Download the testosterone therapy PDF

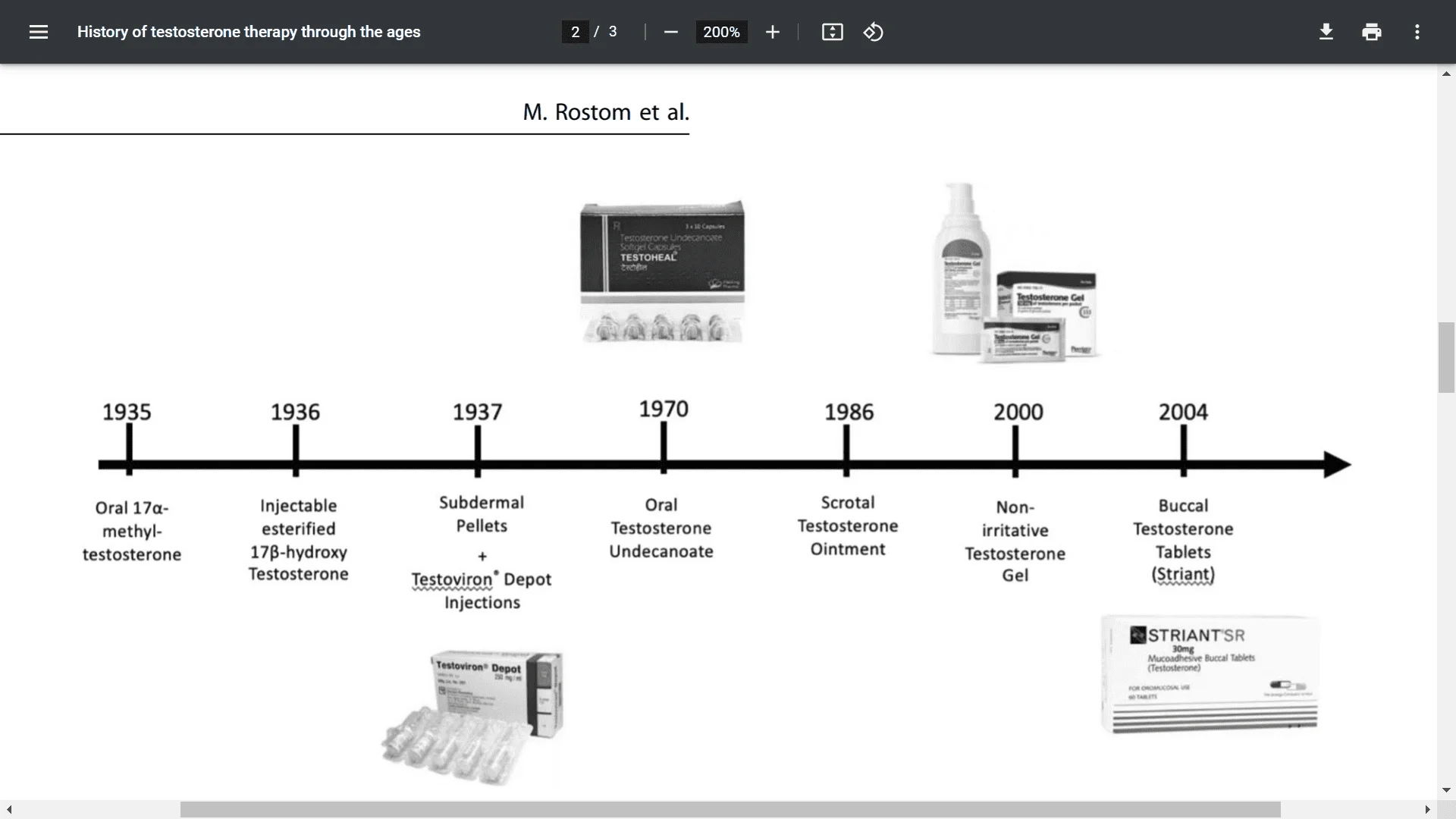(x=1326, y=31)
